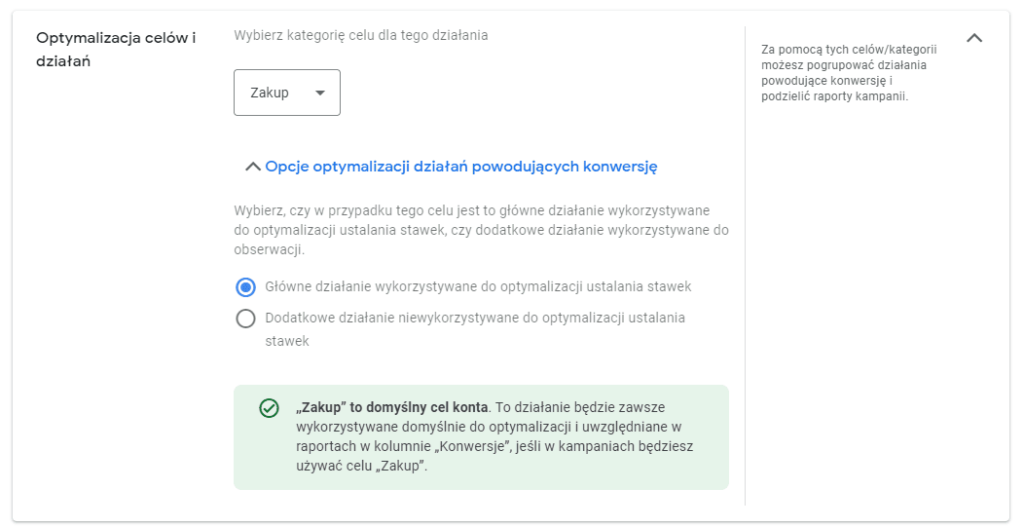Click text Wybierz kategorię celu dla tego działania

click(x=360, y=35)
